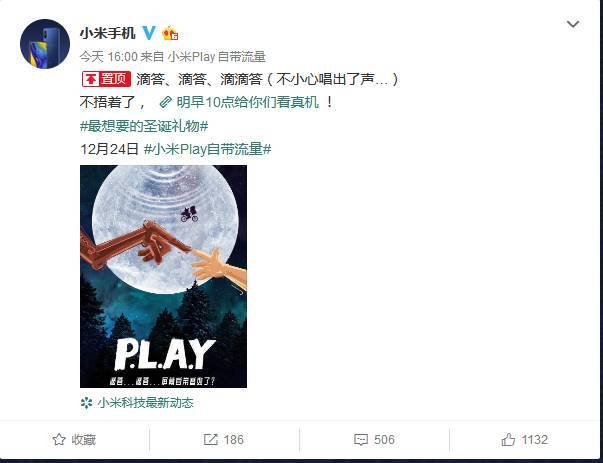Click the paperclip link icon
The width and height of the screenshot is (603, 463).
coord(166,102)
